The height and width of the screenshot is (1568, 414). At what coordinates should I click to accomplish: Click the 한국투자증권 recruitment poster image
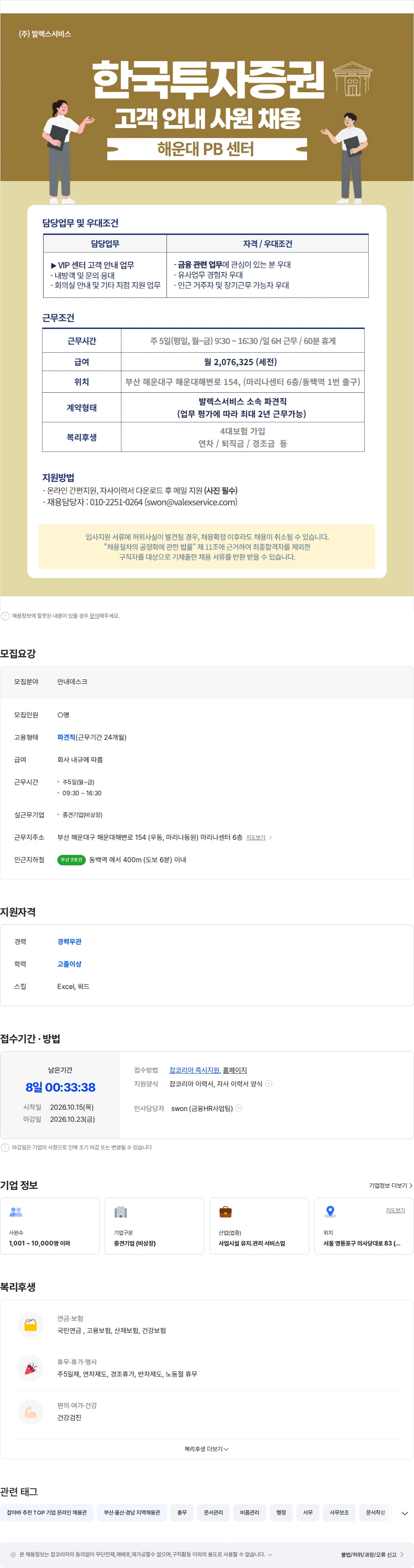click(207, 304)
